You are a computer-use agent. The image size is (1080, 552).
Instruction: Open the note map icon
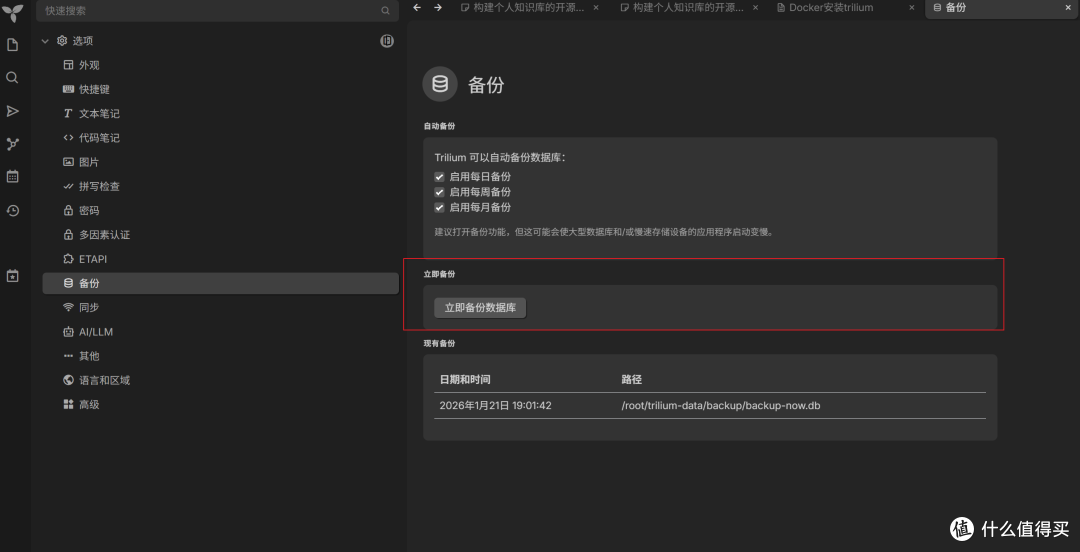12,144
